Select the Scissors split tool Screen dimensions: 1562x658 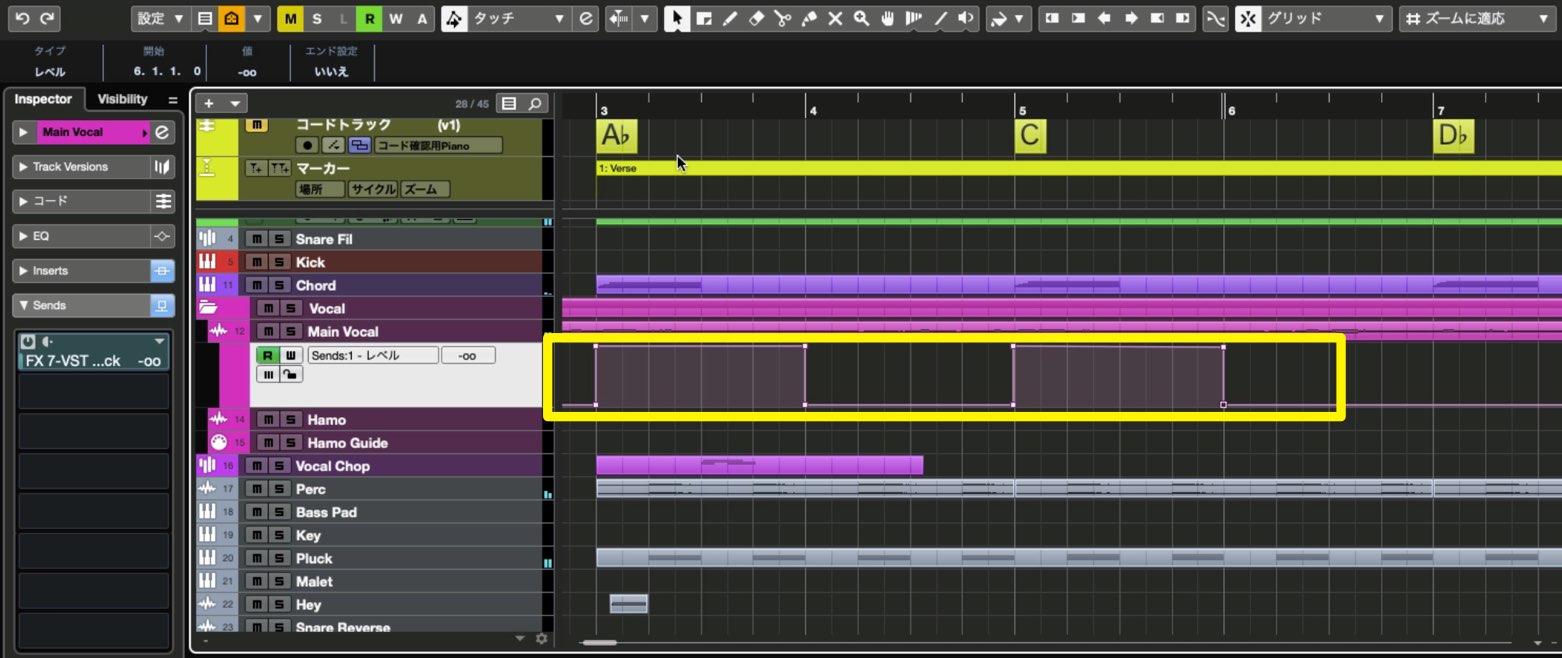[782, 19]
